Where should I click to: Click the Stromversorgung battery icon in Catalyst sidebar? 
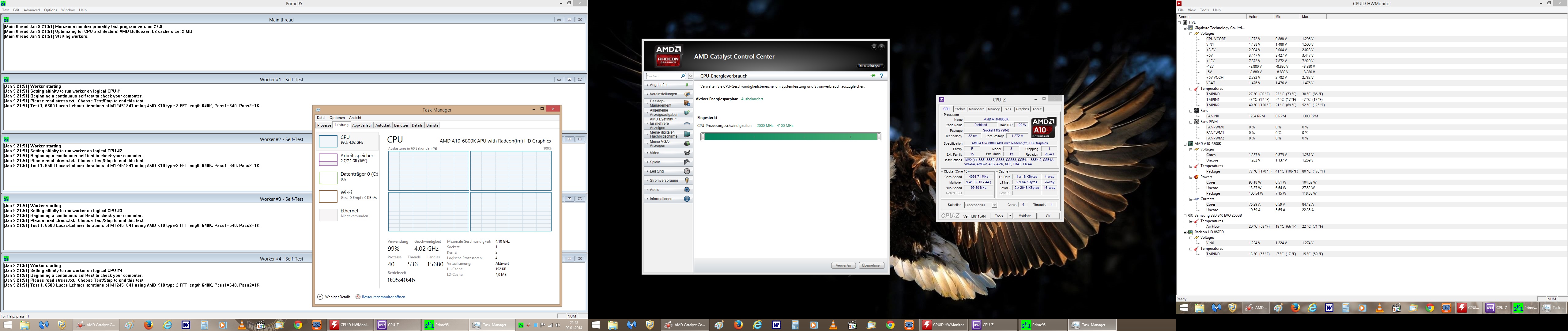click(687, 181)
